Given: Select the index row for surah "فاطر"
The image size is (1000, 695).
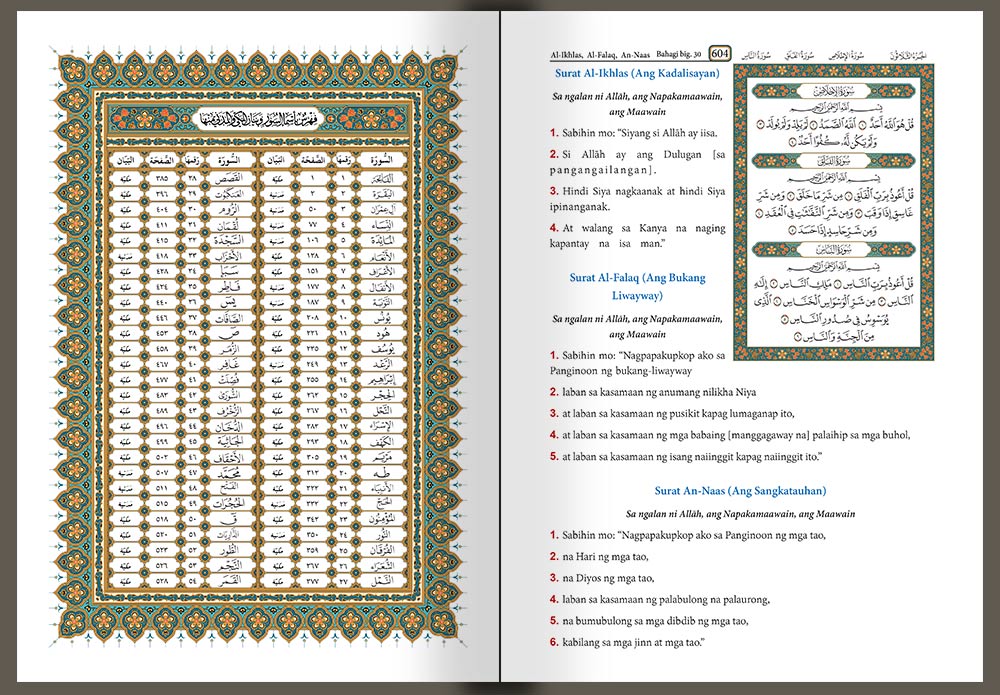Looking at the screenshot, I should [184, 287].
